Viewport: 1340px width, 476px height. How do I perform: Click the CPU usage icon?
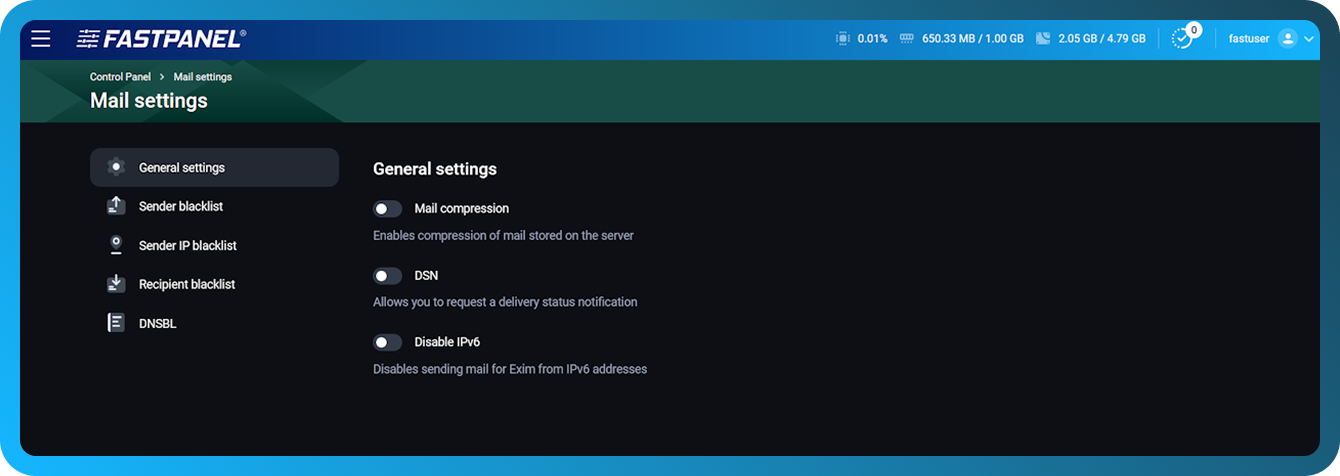point(843,39)
